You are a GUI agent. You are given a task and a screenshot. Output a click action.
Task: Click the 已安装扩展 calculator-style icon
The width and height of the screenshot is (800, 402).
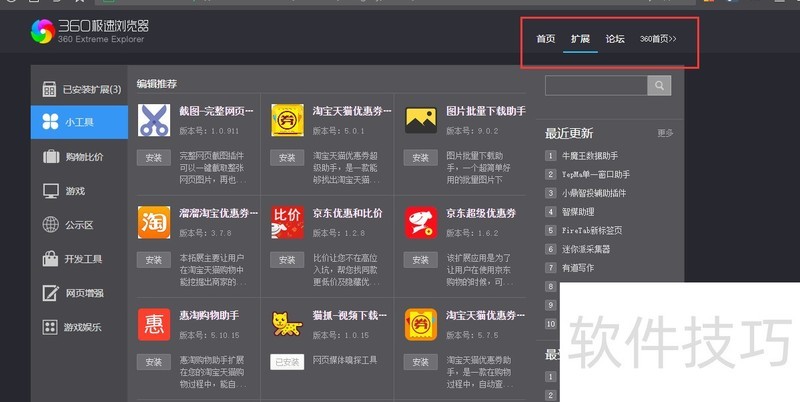pyautogui.click(x=49, y=89)
